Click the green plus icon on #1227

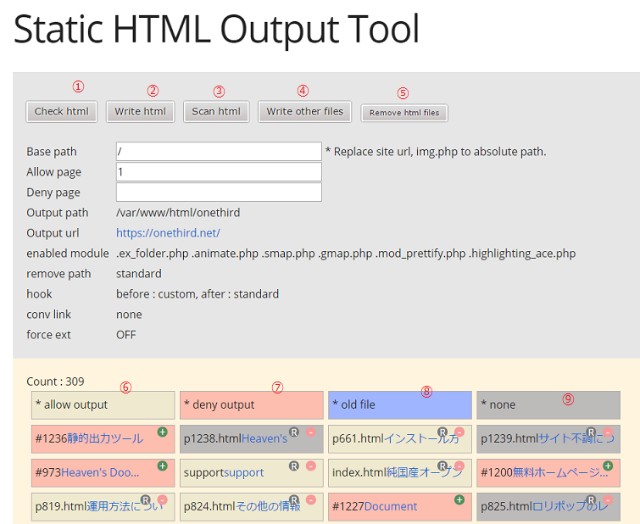click(458, 499)
